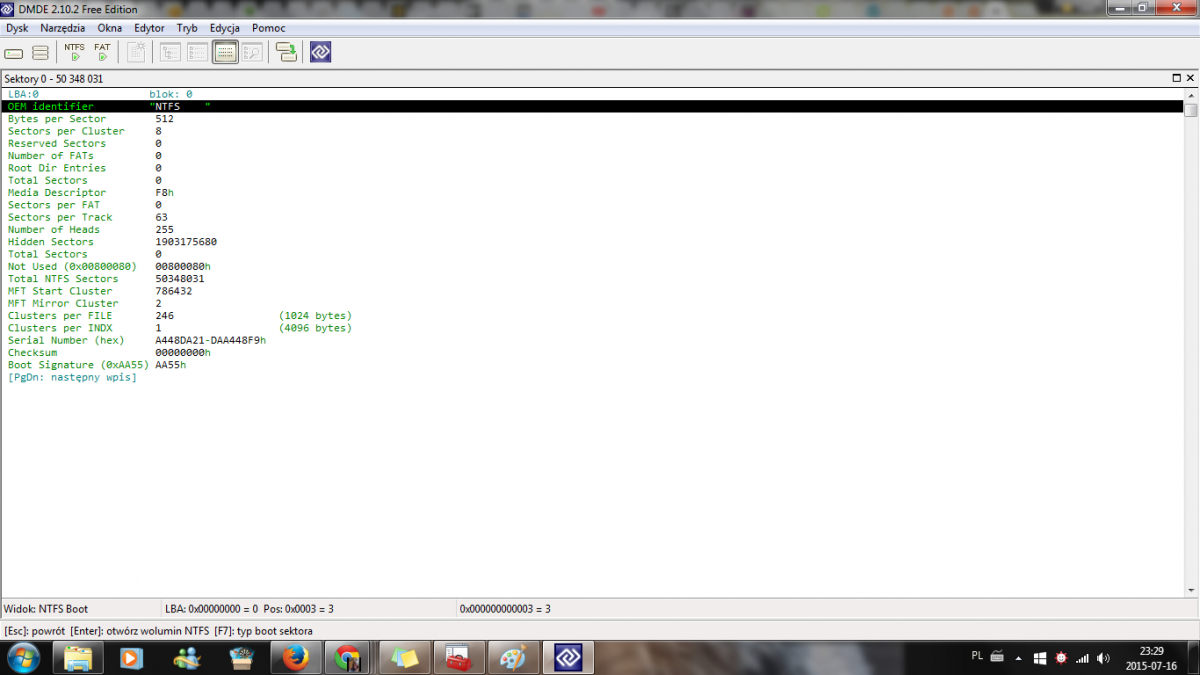Image resolution: width=1200 pixels, height=675 pixels.
Task: Click the 0x000000000003 offset status entry
Action: pos(505,608)
